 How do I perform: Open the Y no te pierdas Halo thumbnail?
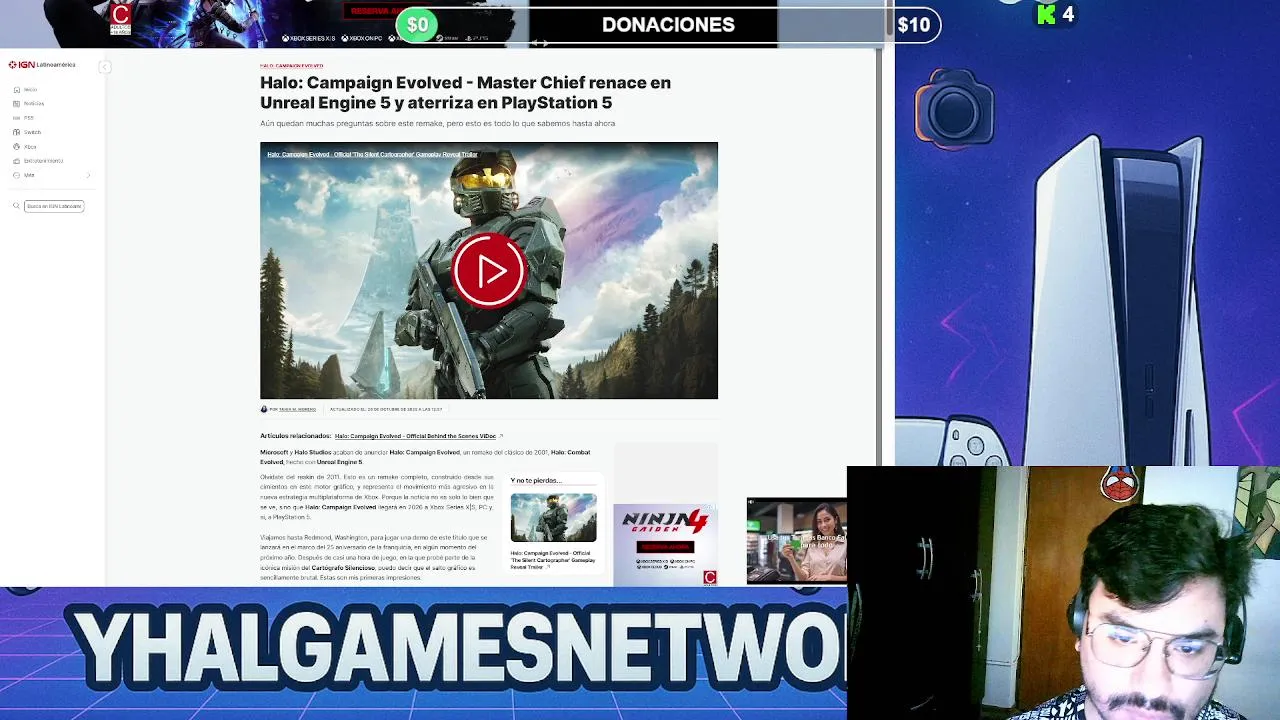(553, 517)
